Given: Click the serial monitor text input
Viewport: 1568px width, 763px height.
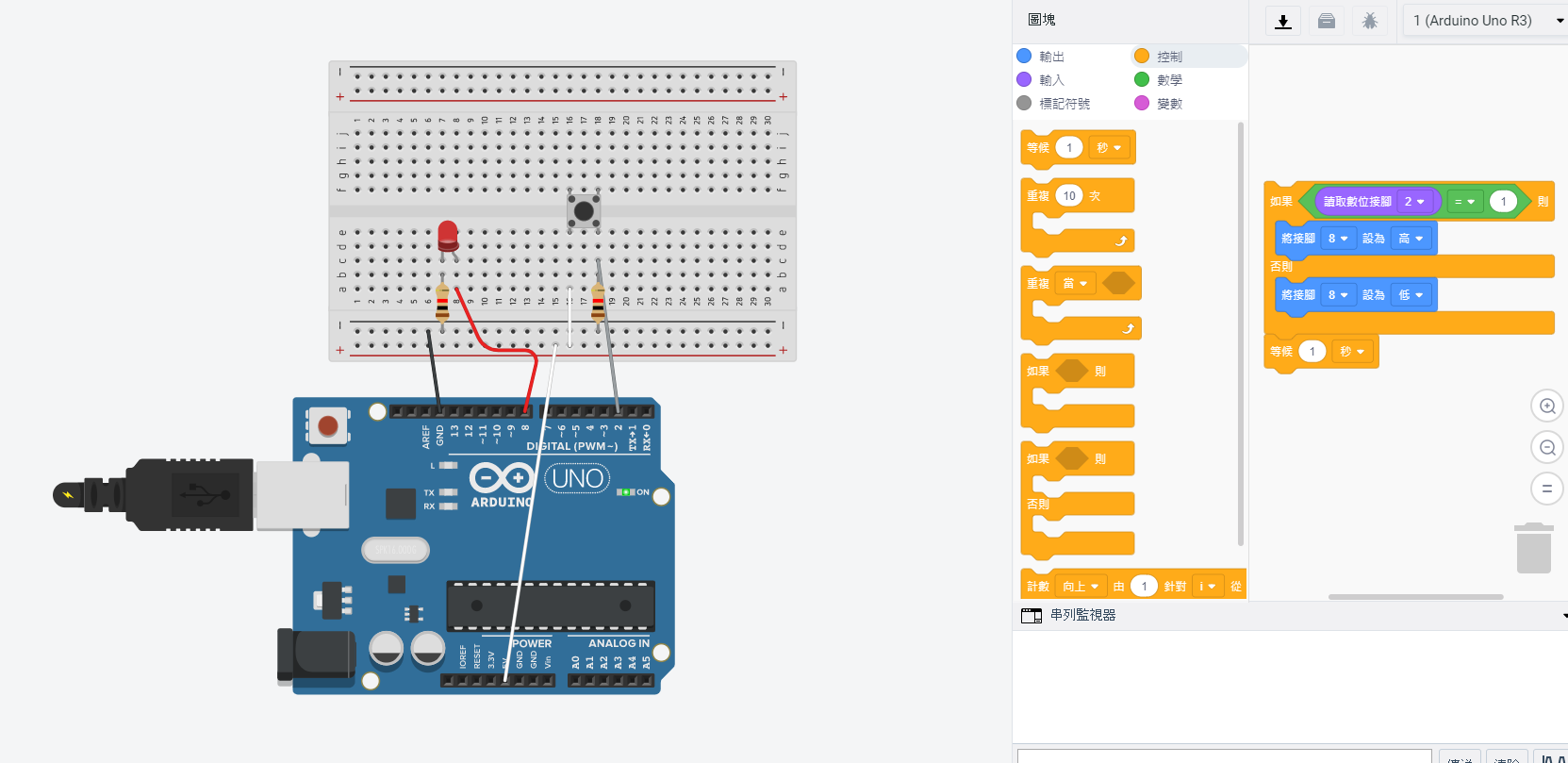Looking at the screenshot, I should point(1224,756).
